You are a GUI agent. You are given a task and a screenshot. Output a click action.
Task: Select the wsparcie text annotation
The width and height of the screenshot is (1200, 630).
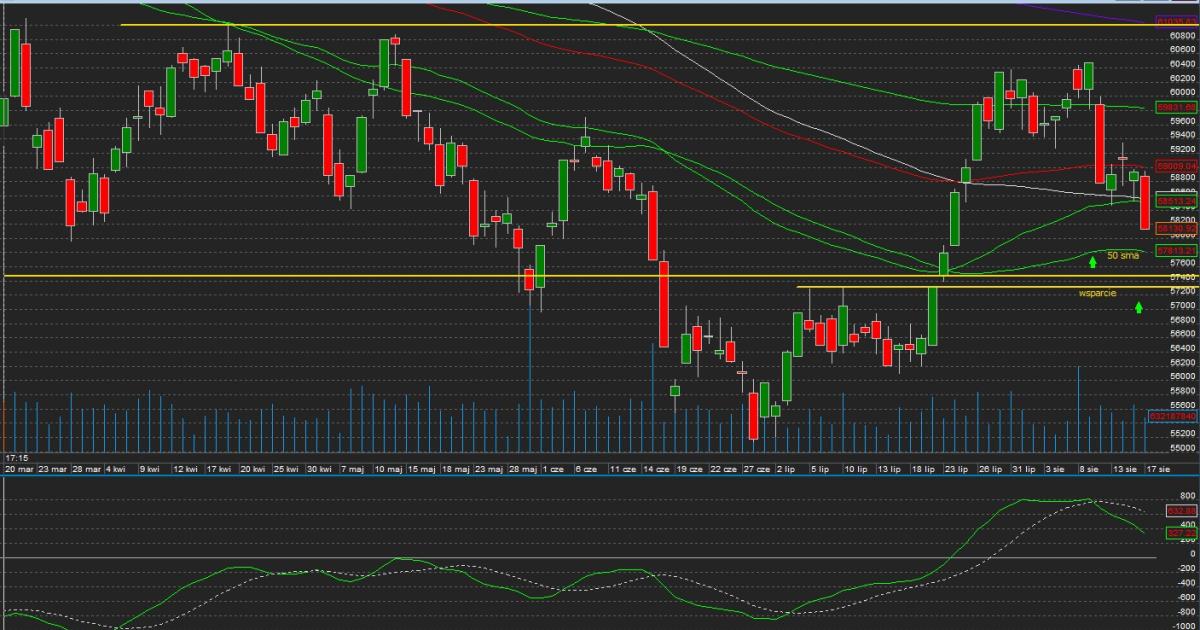click(1097, 294)
